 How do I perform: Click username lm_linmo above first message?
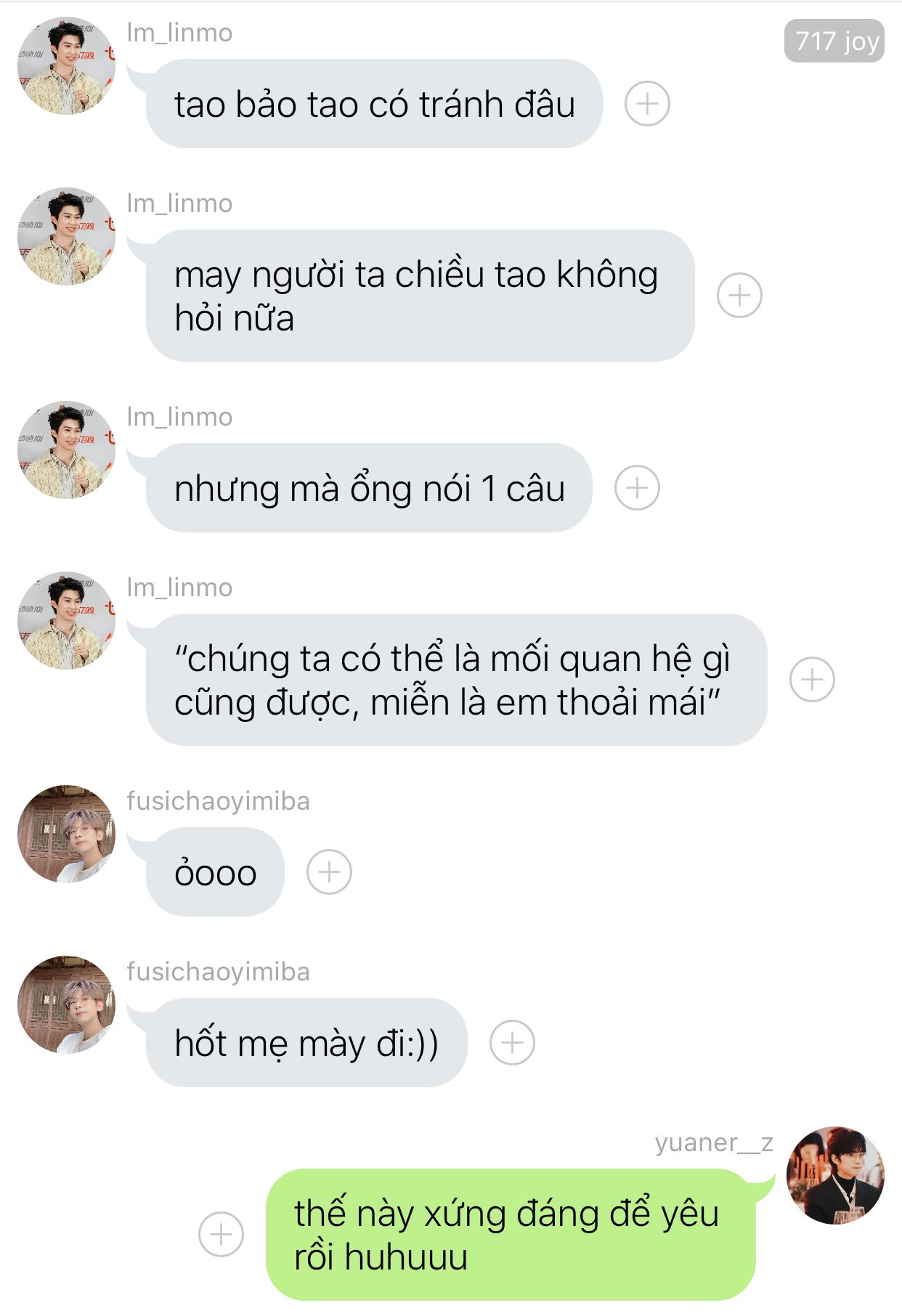(179, 33)
